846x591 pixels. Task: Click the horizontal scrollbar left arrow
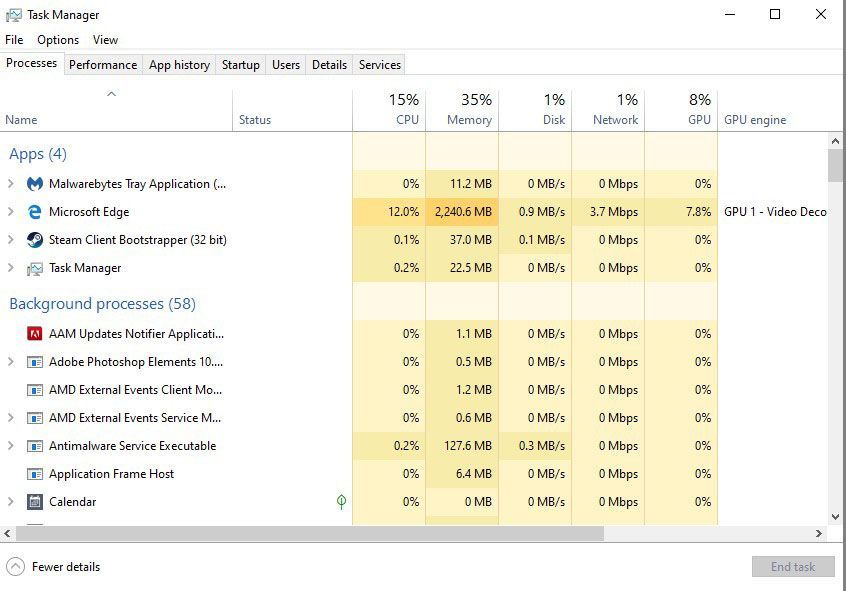7,534
